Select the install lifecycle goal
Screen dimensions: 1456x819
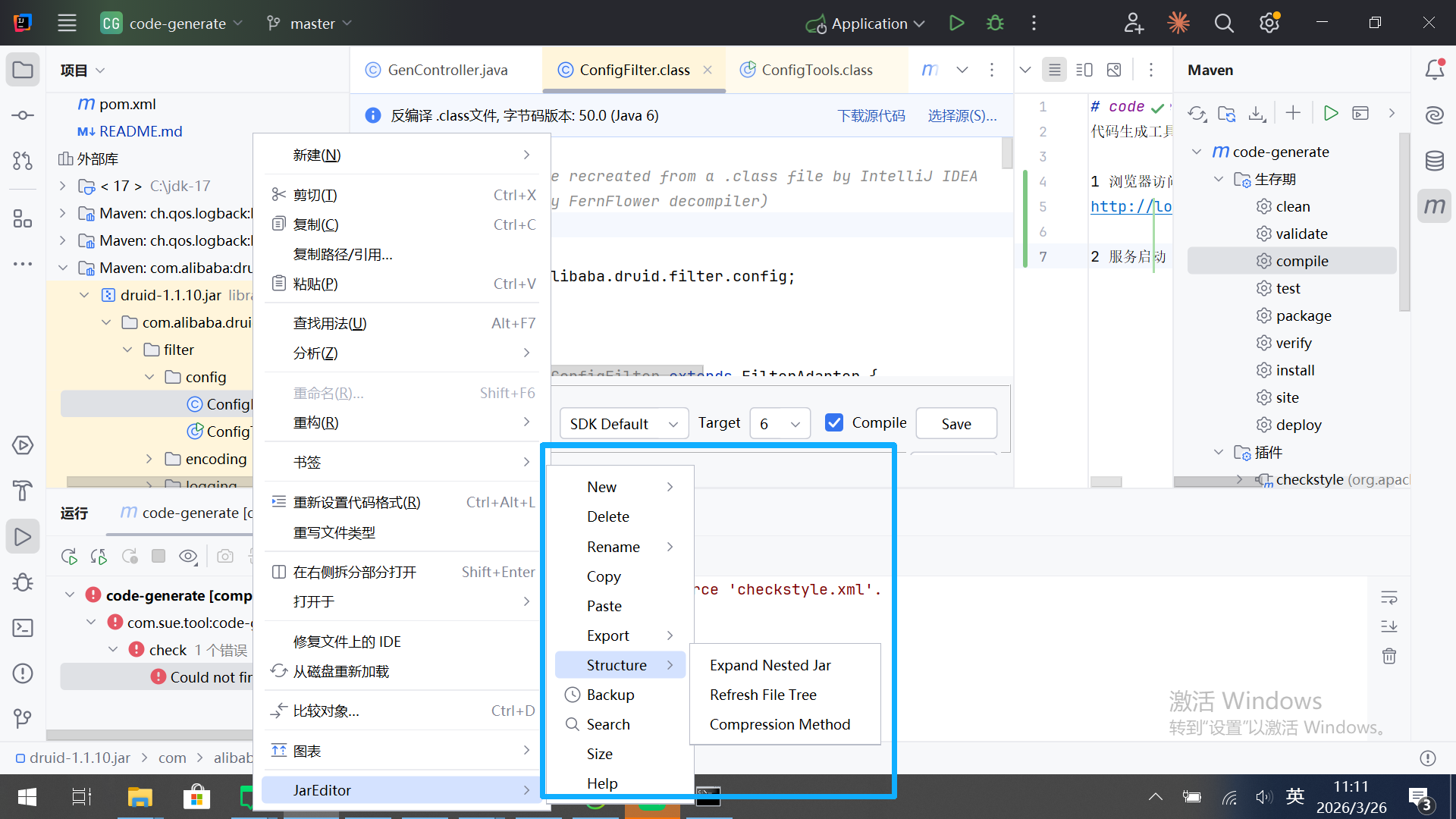coord(1294,370)
